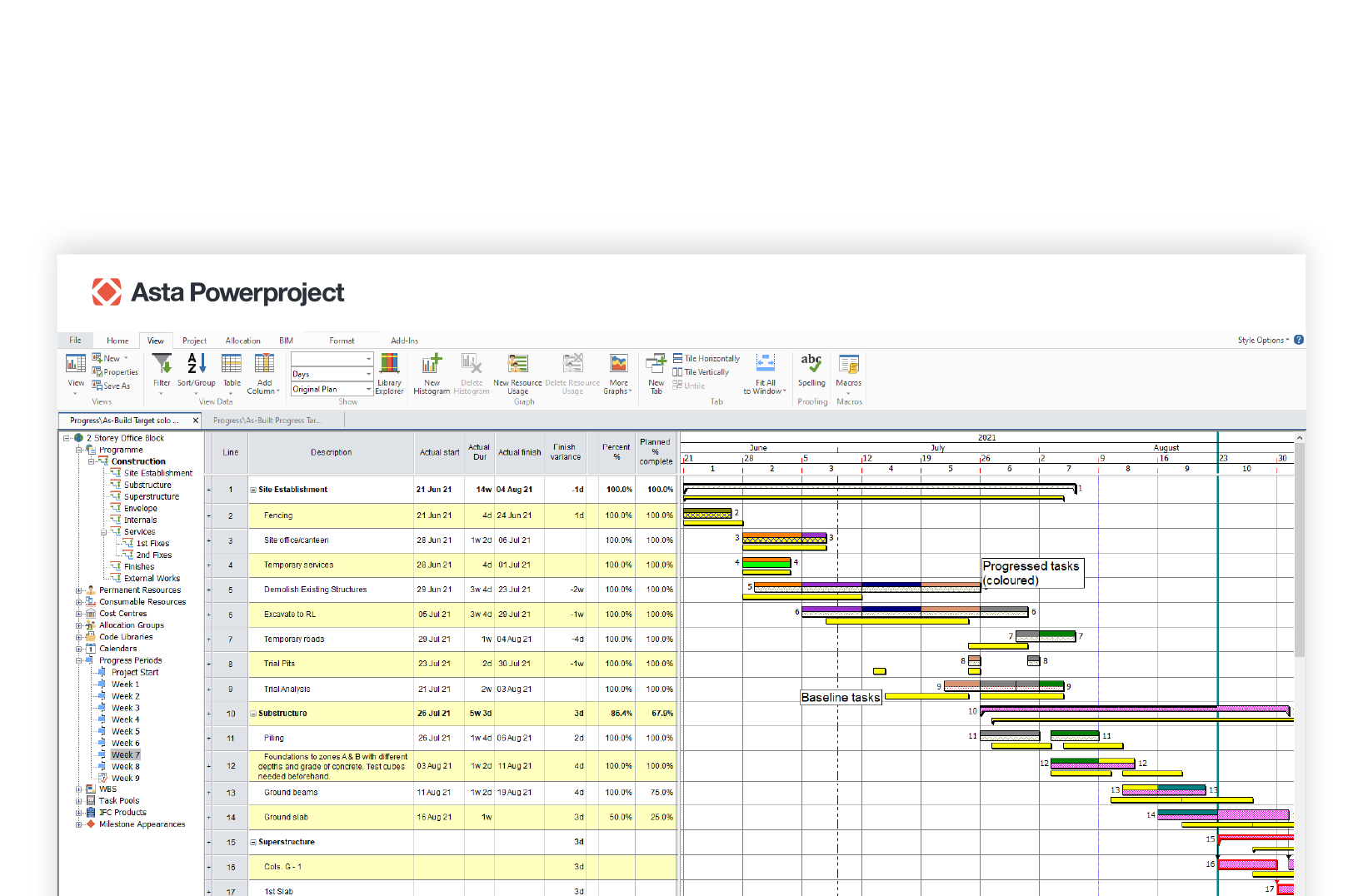Collapse Superstructure summary row
The height and width of the screenshot is (896, 1363).
pyautogui.click(x=253, y=842)
